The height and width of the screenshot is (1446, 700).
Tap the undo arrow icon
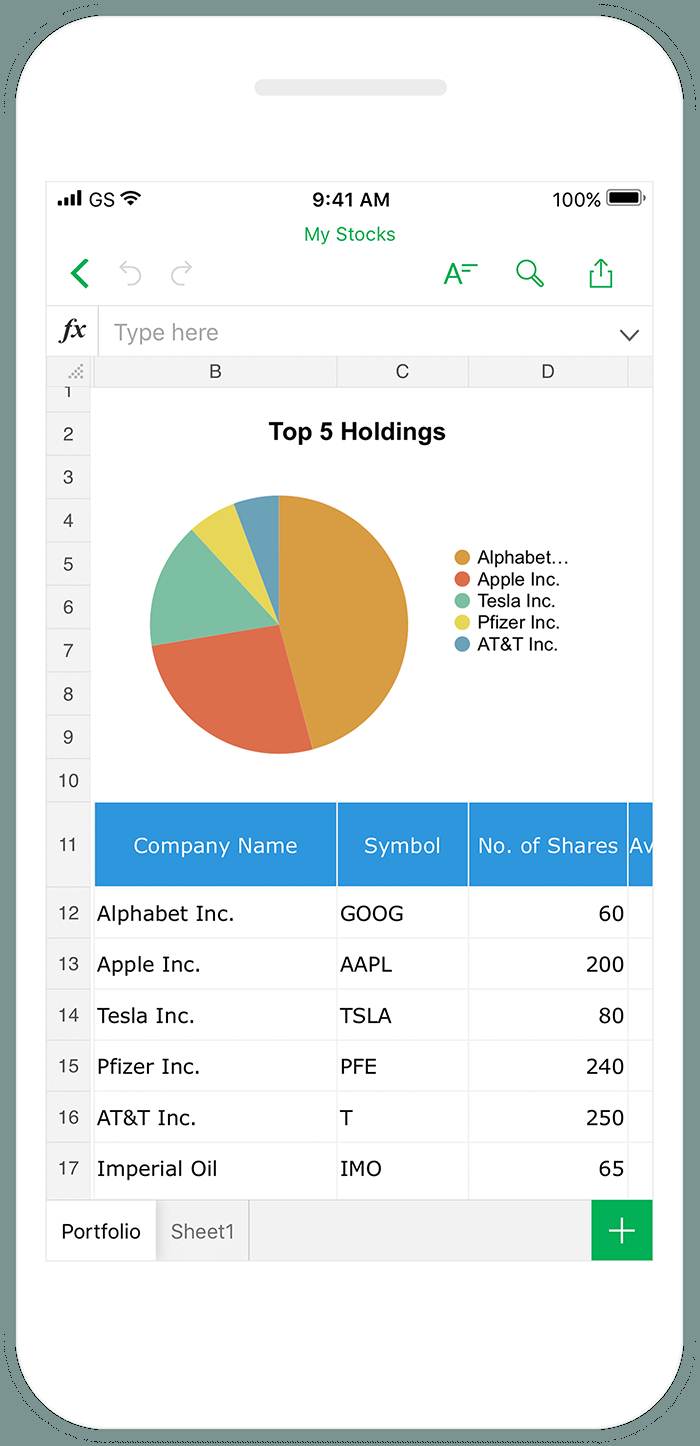pos(130,272)
